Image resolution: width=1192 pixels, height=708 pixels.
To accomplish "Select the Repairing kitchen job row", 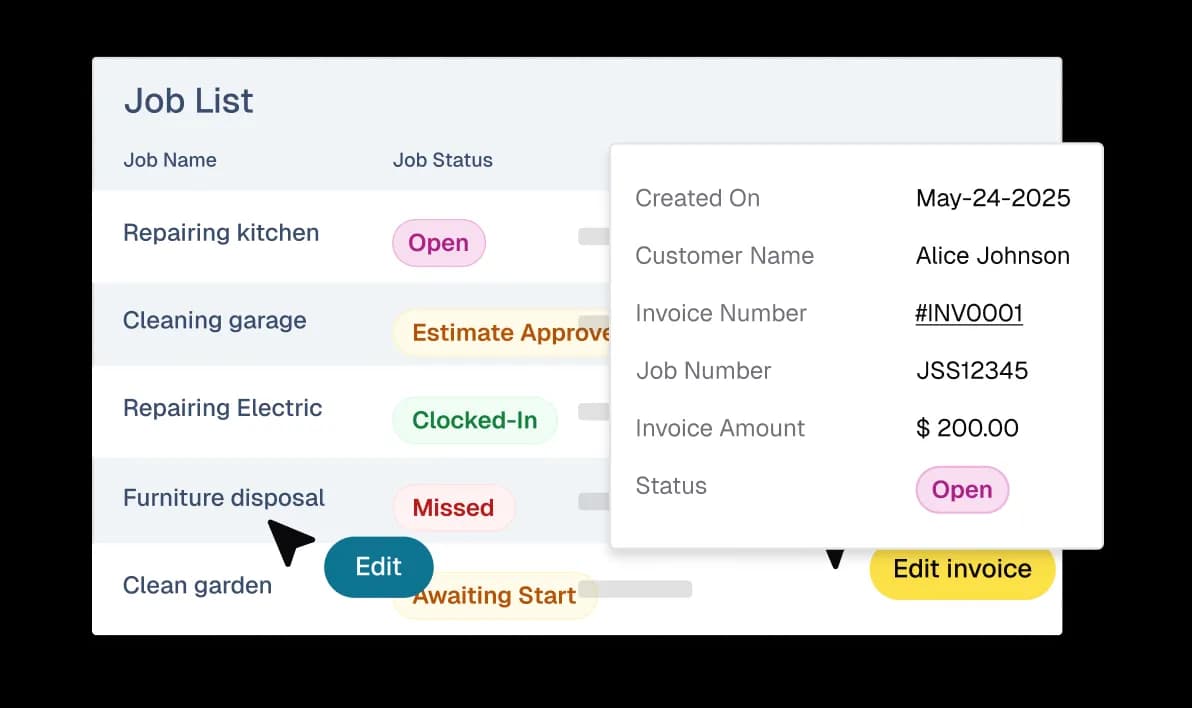I will (221, 233).
